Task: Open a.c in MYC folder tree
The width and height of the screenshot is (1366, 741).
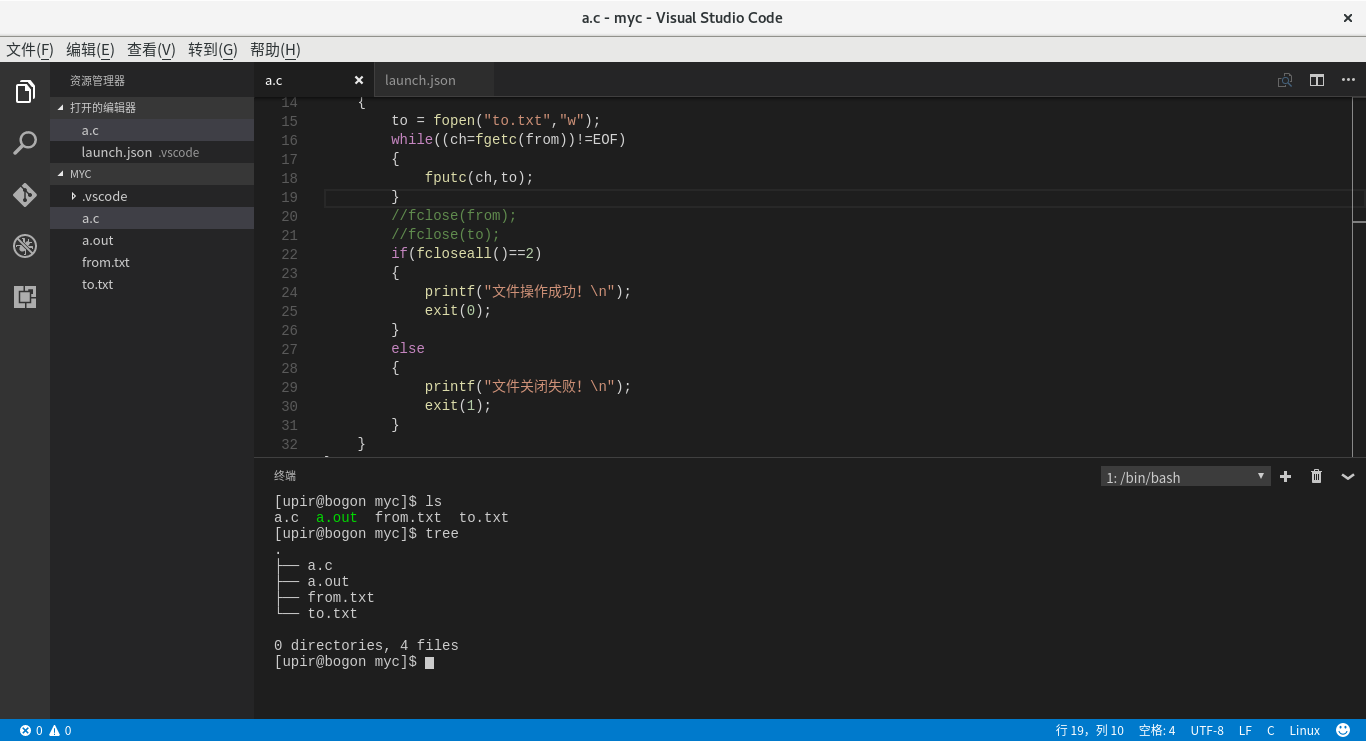Action: [x=152, y=218]
